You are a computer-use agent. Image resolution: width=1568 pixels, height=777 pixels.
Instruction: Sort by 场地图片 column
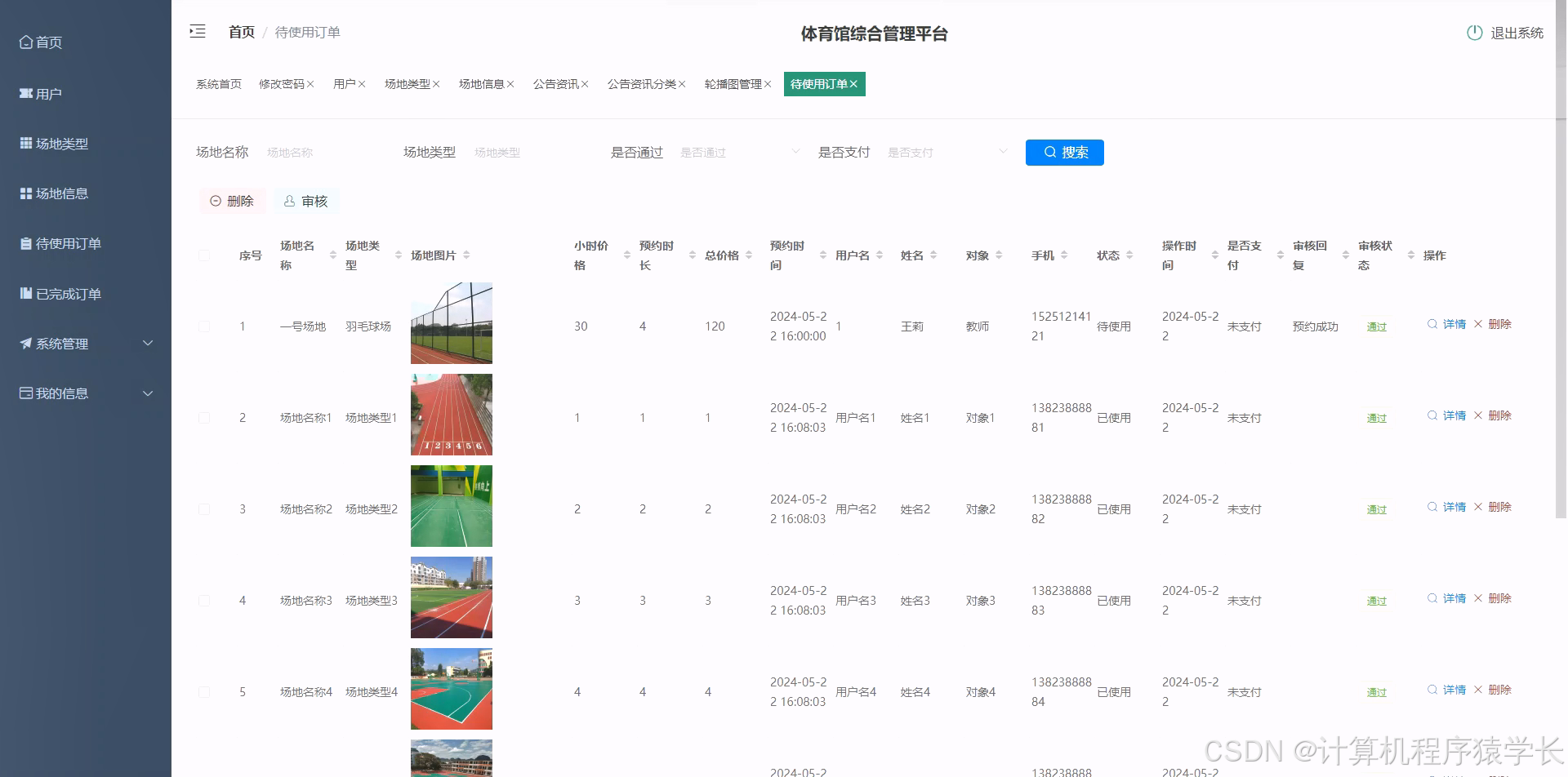[x=465, y=255]
